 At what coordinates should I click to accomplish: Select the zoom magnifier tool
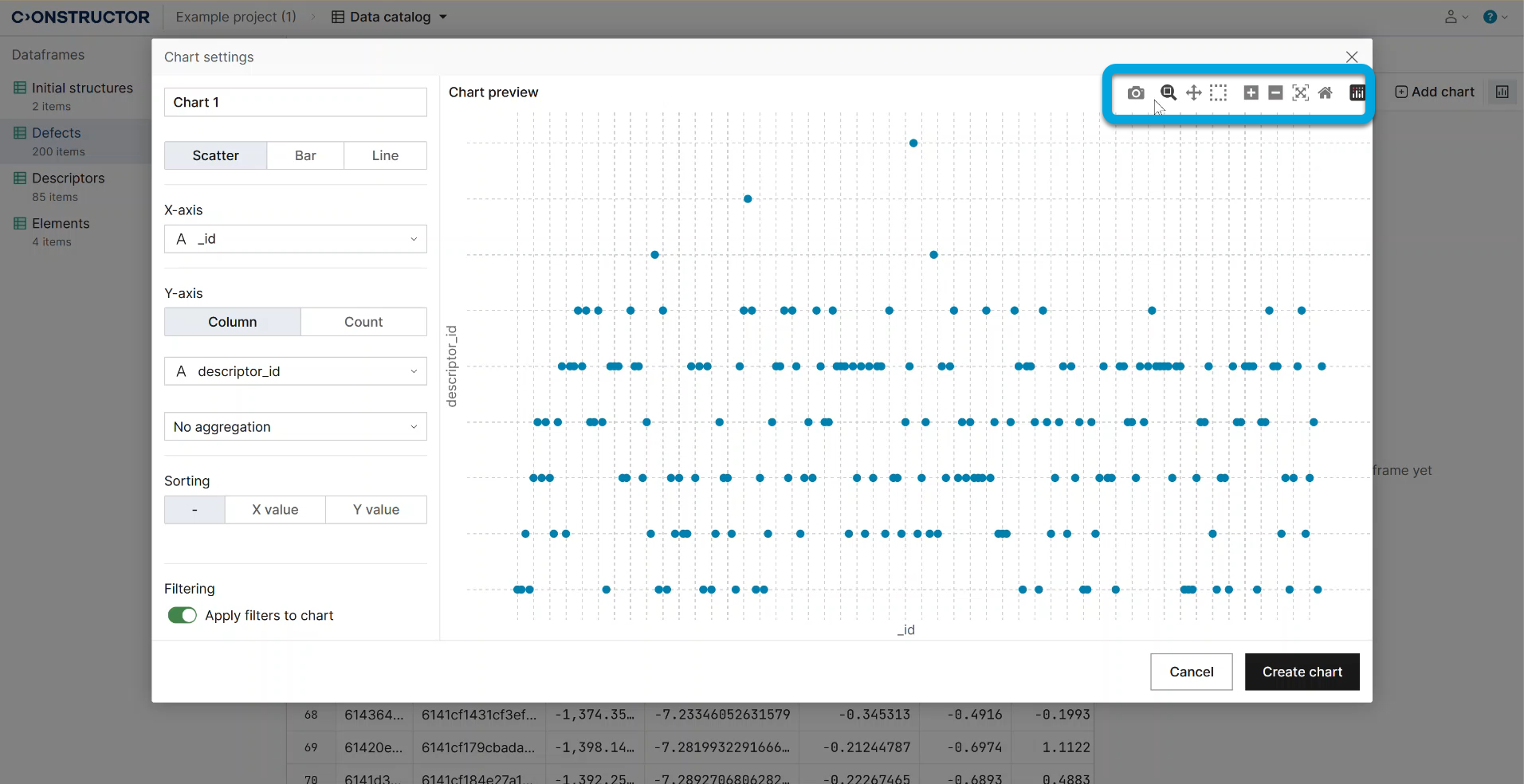point(1168,92)
